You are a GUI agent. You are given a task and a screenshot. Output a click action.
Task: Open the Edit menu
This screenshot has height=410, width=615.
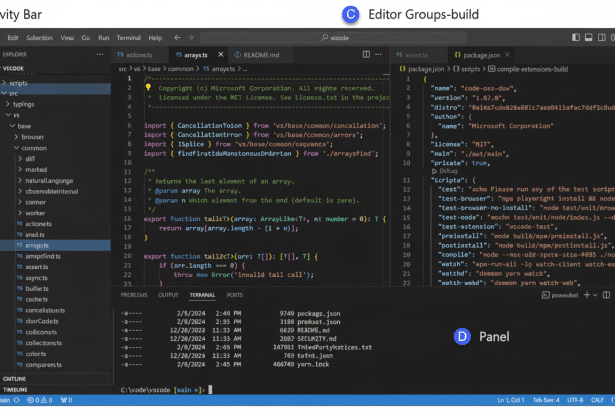13,38
